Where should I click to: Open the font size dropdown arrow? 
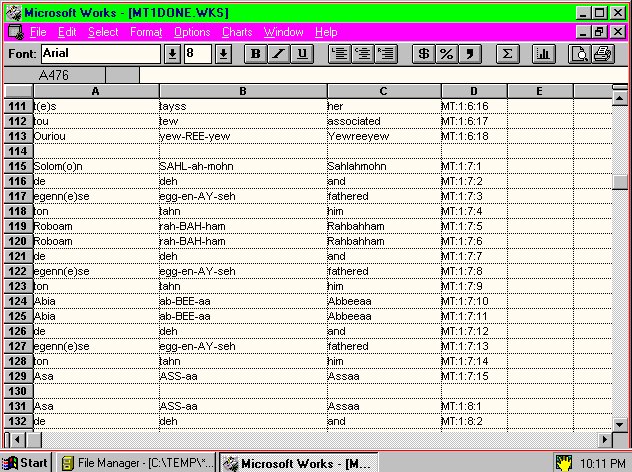pyautogui.click(x=223, y=54)
